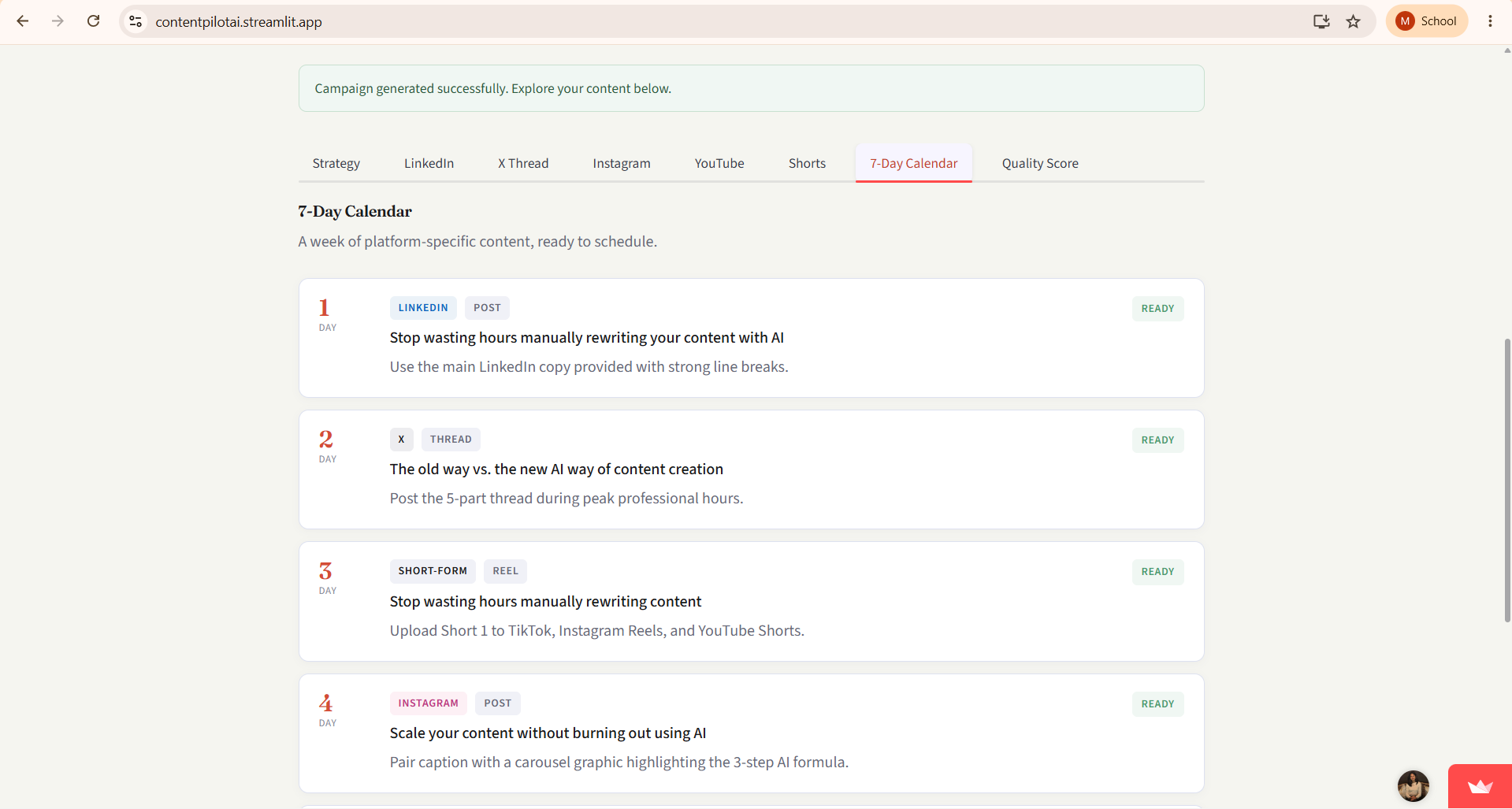Click the page vertical scrollbar thumb
The image size is (1512, 809).
1506,481
